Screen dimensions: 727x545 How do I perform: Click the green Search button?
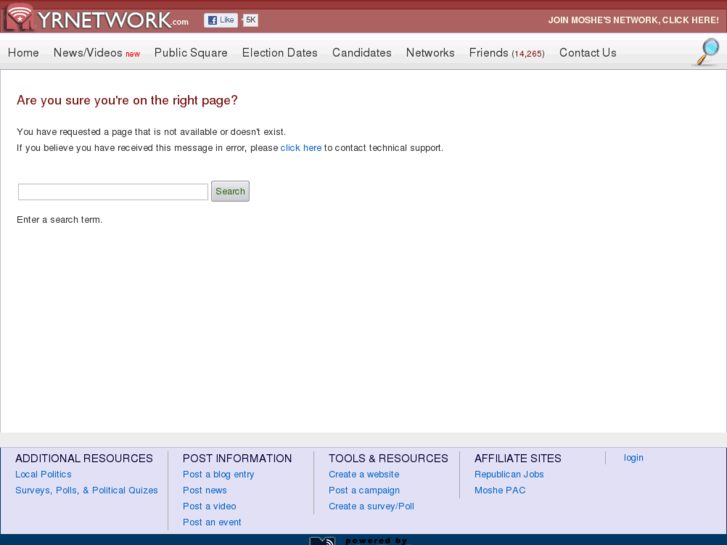coord(230,191)
